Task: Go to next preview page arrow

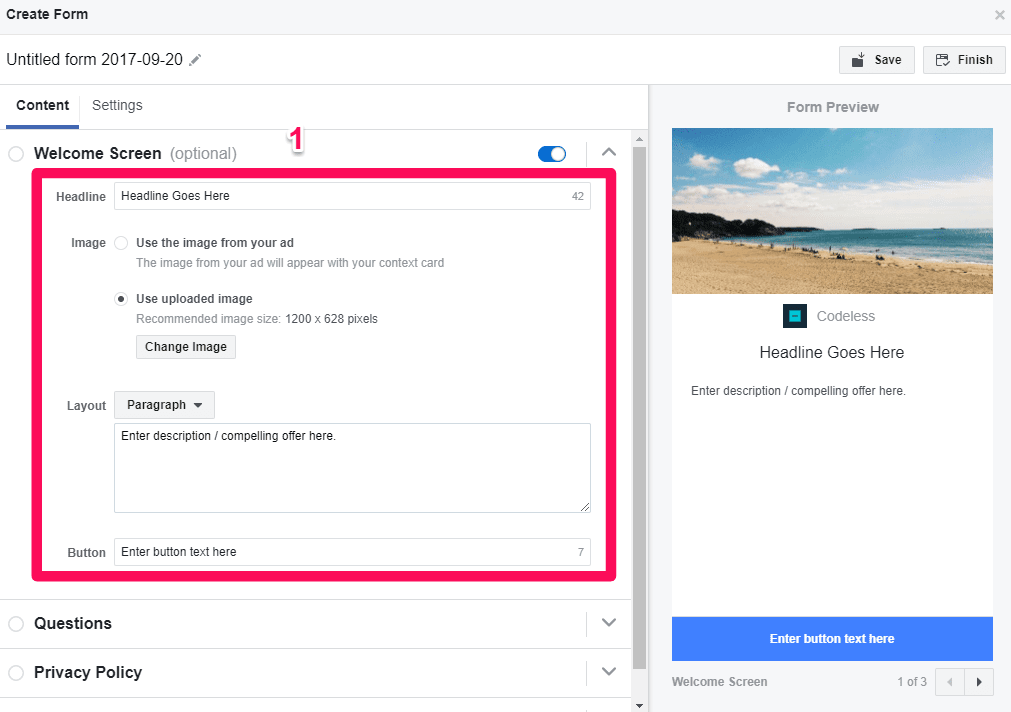Action: [978, 682]
